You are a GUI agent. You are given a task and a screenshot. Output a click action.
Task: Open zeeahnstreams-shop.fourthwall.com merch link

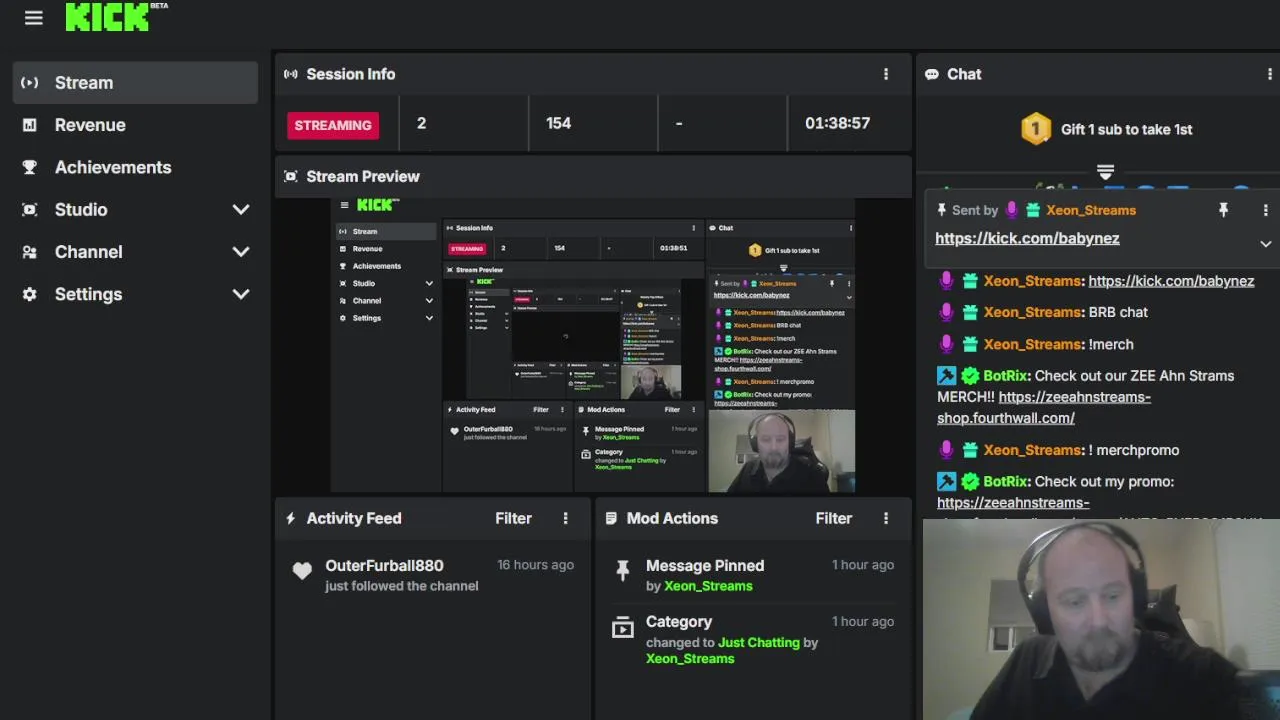[1044, 408]
